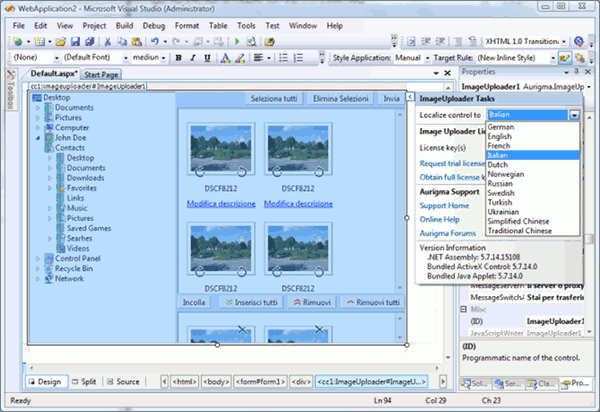Screen dimensions: 600x412
Task: Open the Toolbox side panel
Action: 11,90
